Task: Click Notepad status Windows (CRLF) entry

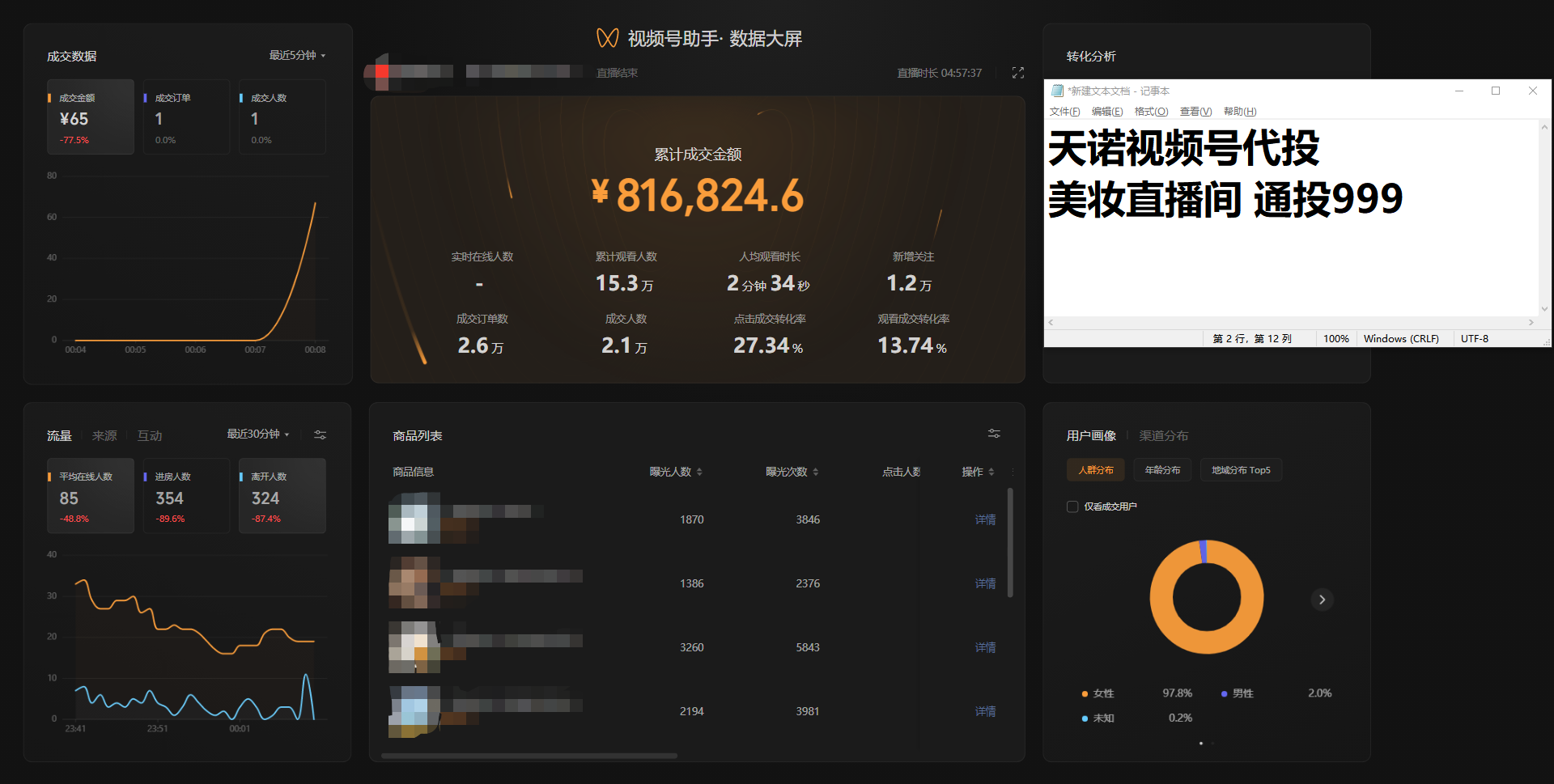Action: [1401, 339]
